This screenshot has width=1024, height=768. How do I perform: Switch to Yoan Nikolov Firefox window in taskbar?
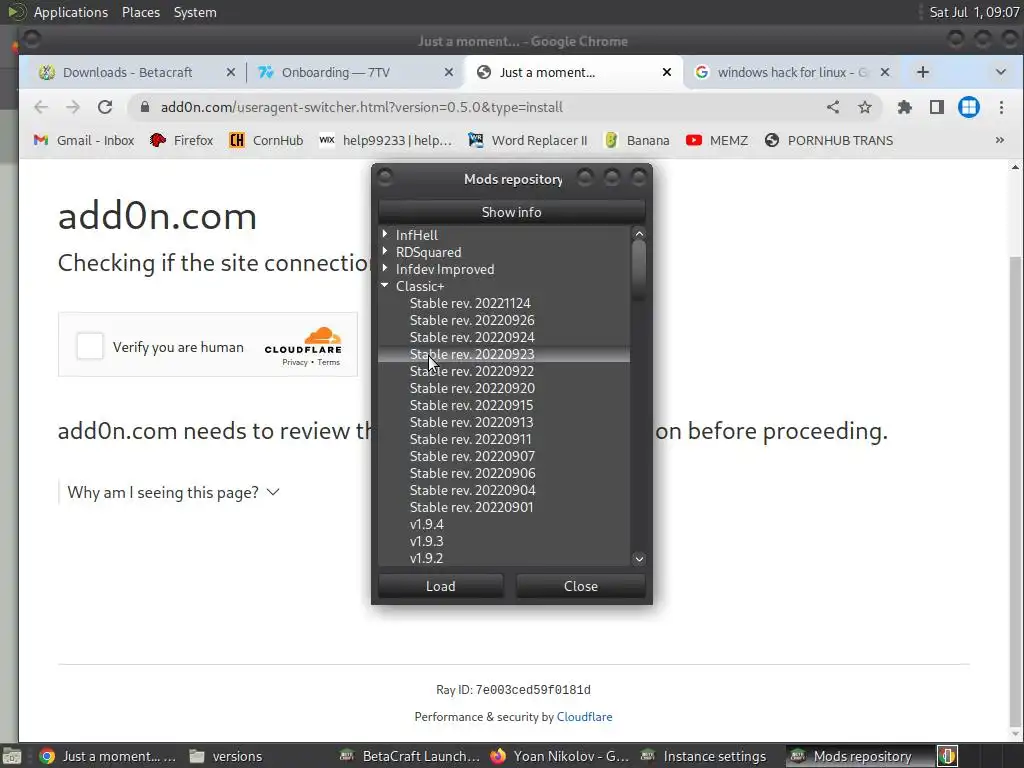560,756
